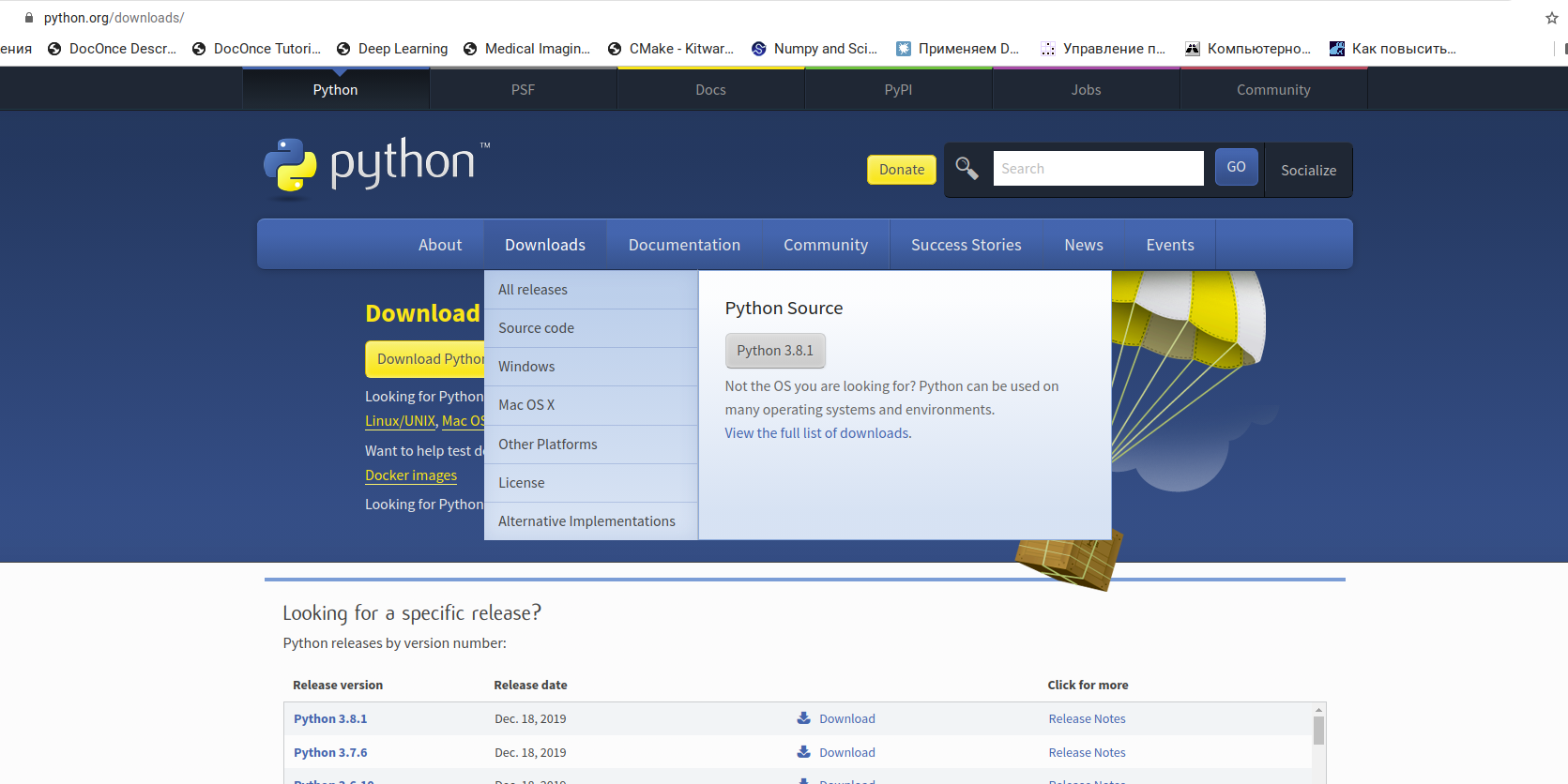Focus the Search input field
Viewport: 1568px width, 784px height.
(x=1098, y=169)
